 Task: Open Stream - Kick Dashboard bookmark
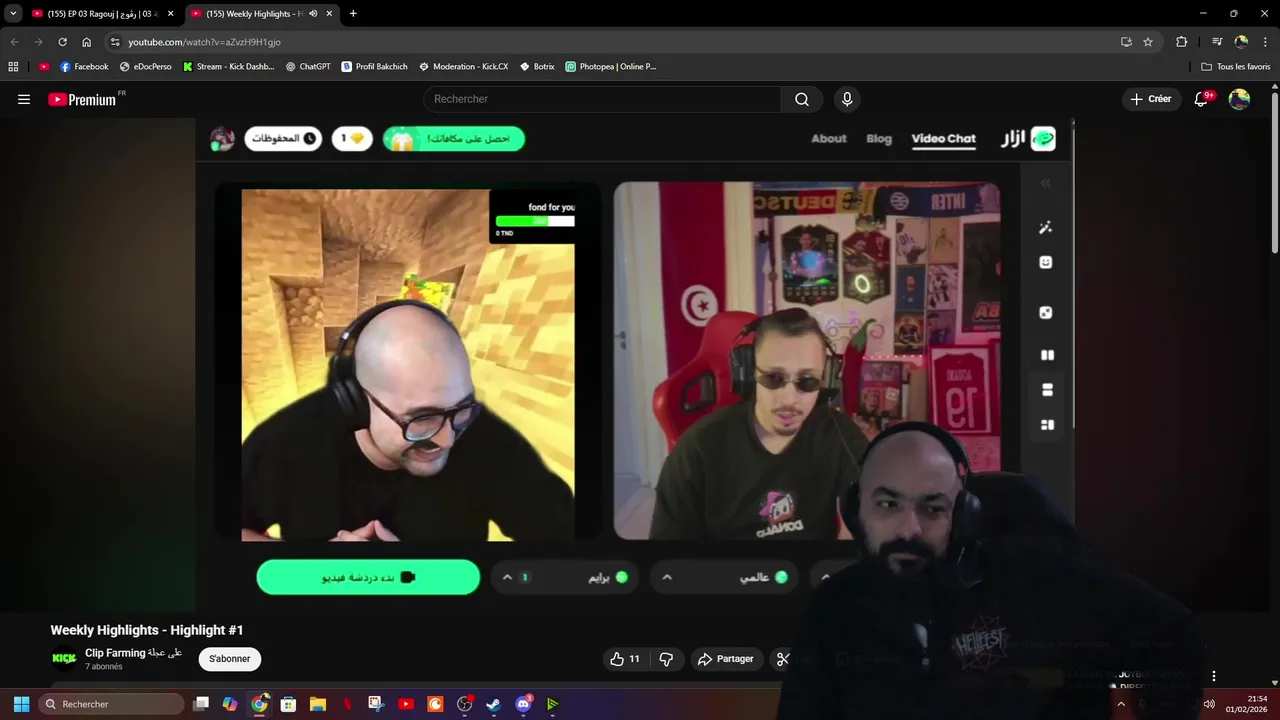[228, 67]
